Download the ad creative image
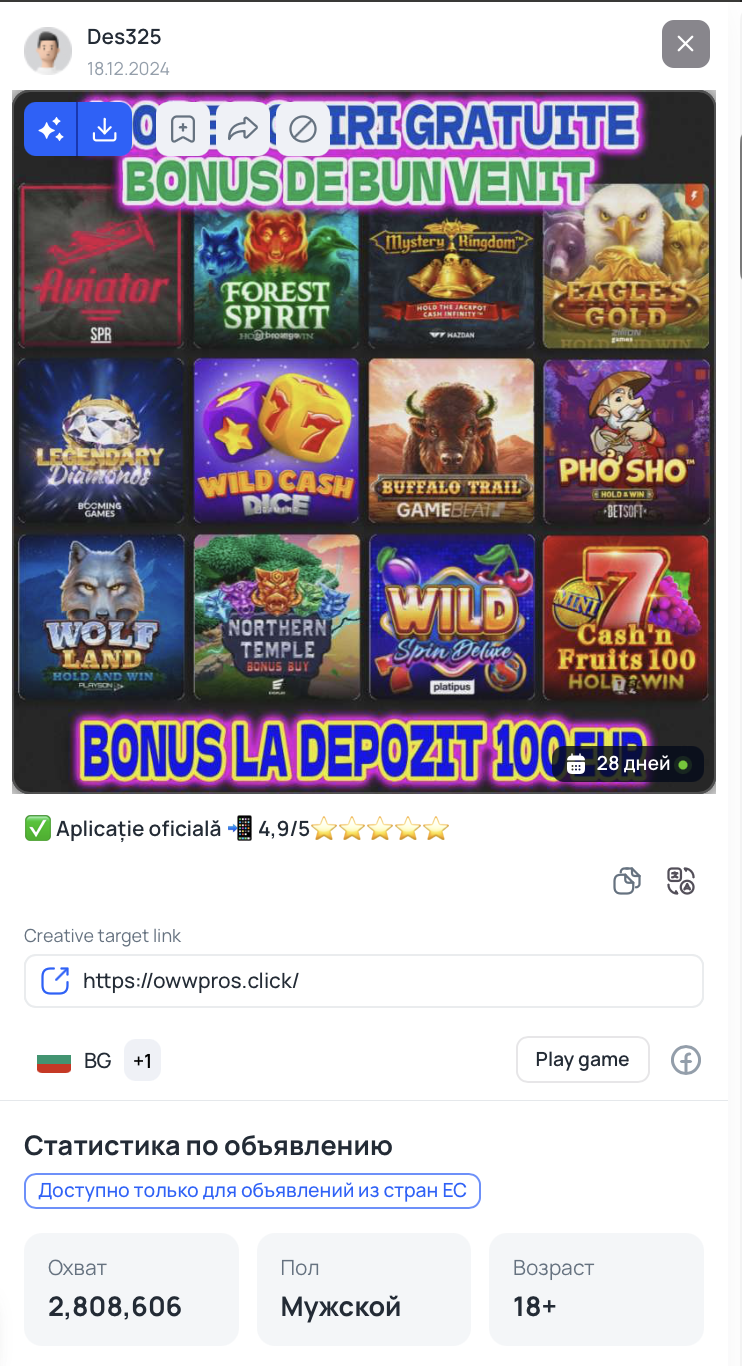The height and width of the screenshot is (1366, 742). (x=105, y=129)
